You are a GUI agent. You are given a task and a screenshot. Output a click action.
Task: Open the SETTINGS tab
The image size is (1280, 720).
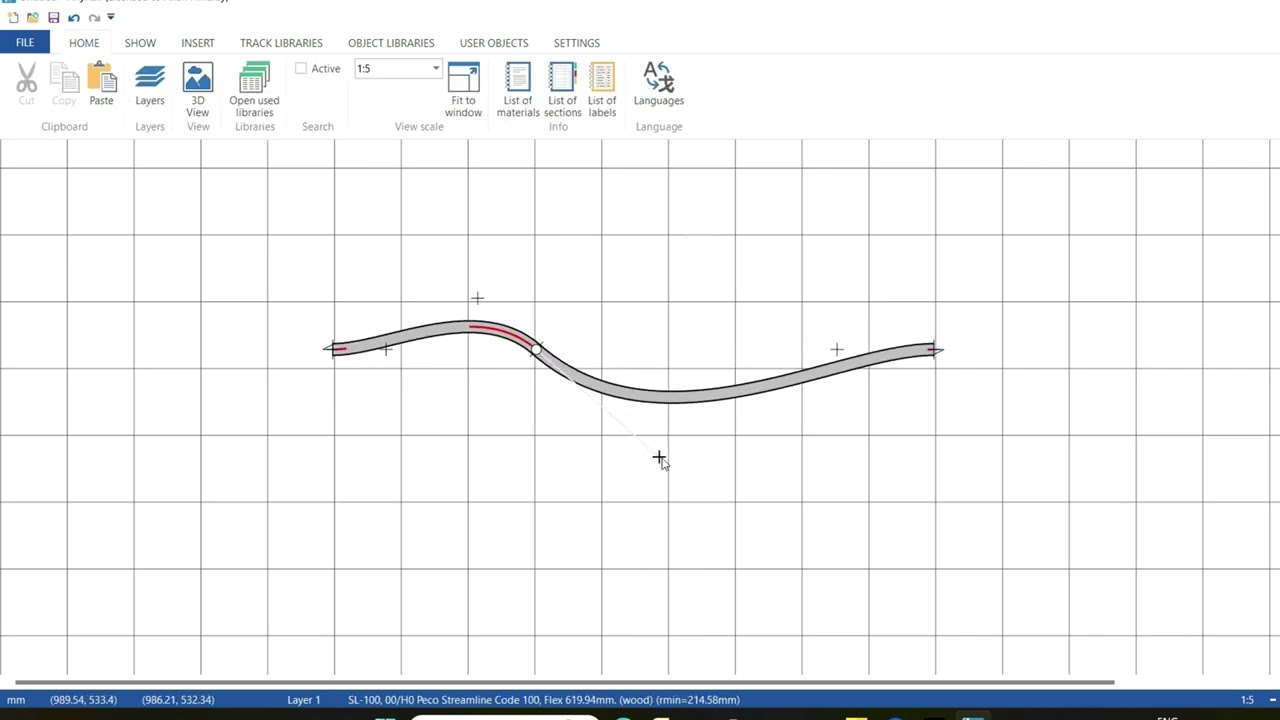coord(577,43)
